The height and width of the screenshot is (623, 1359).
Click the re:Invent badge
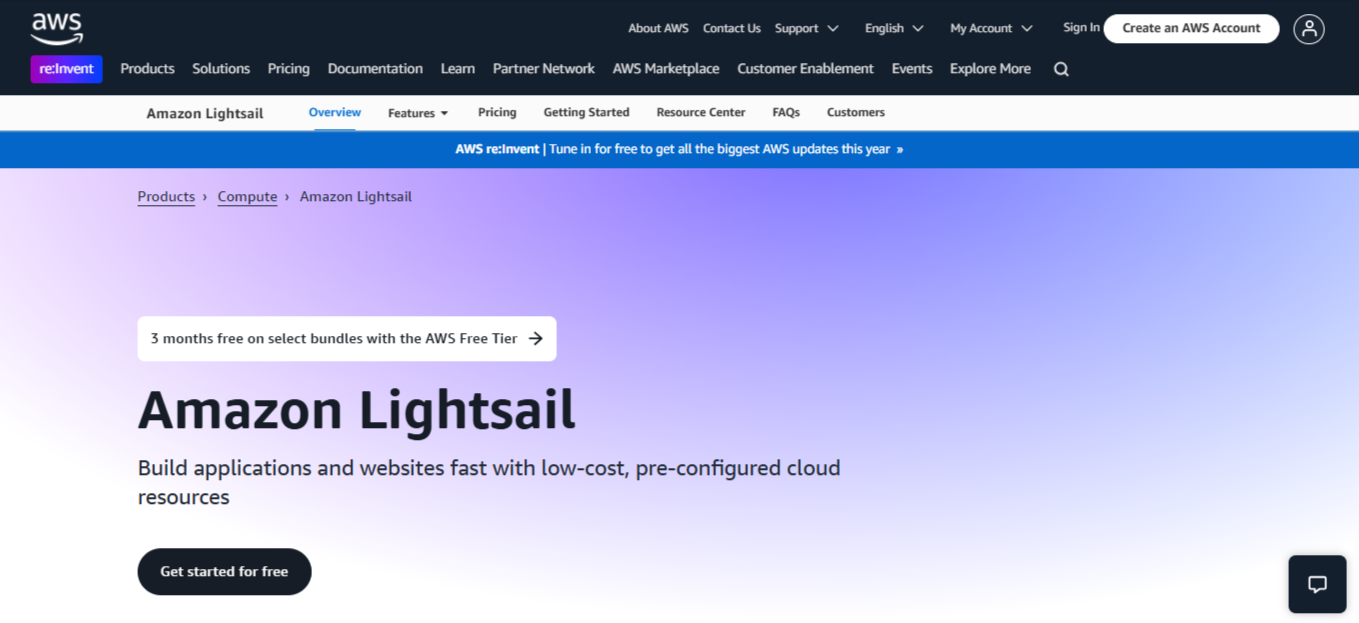(x=67, y=69)
